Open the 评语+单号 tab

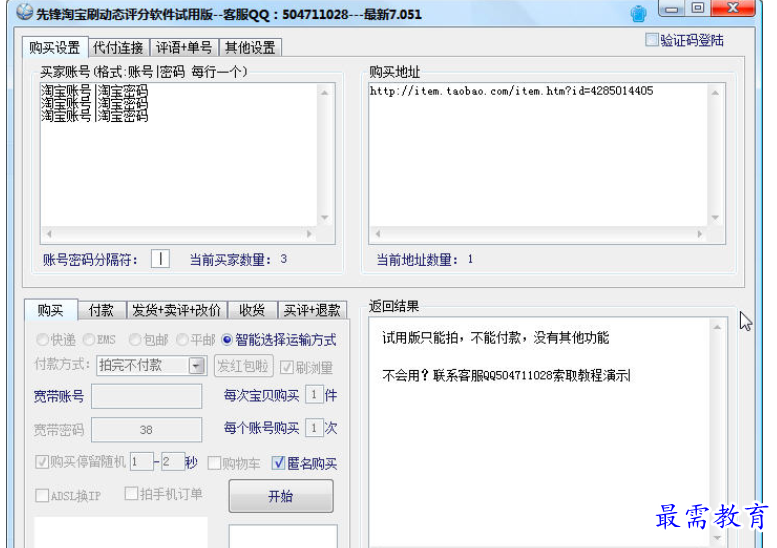click(184, 48)
